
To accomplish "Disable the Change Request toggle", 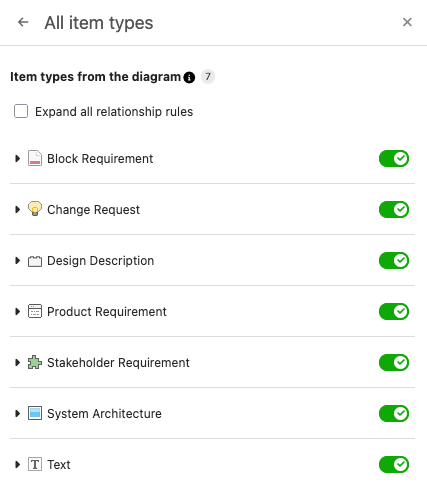I will pos(394,210).
